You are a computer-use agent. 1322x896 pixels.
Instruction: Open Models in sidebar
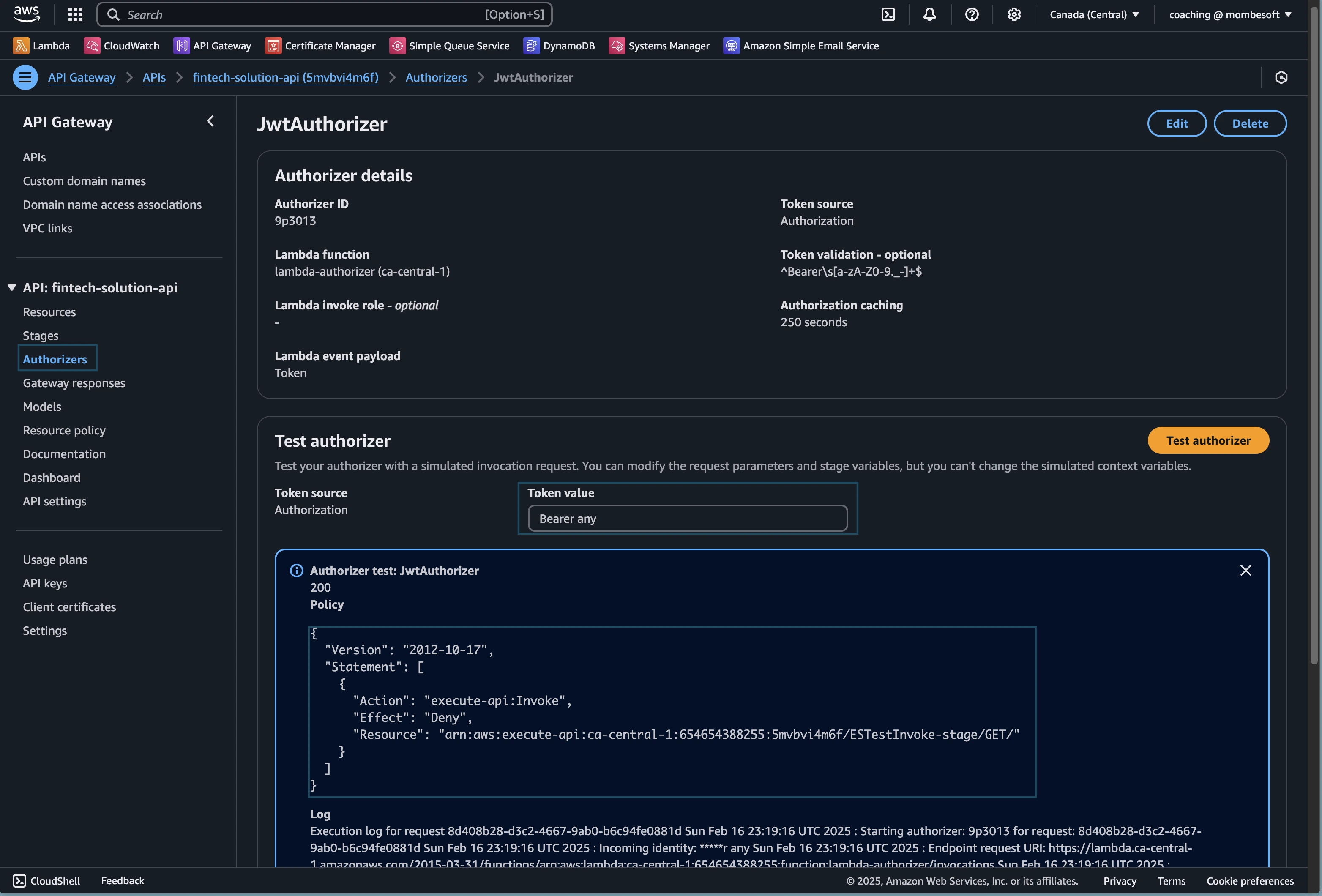pos(42,406)
